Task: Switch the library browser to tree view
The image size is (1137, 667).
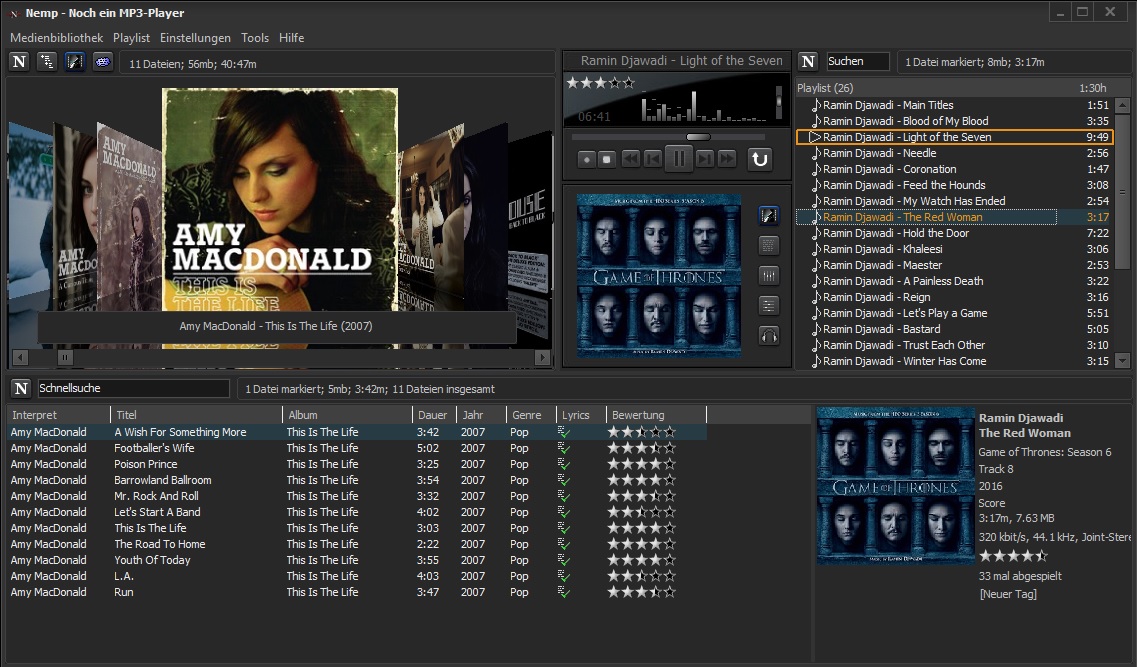Action: tap(47, 62)
